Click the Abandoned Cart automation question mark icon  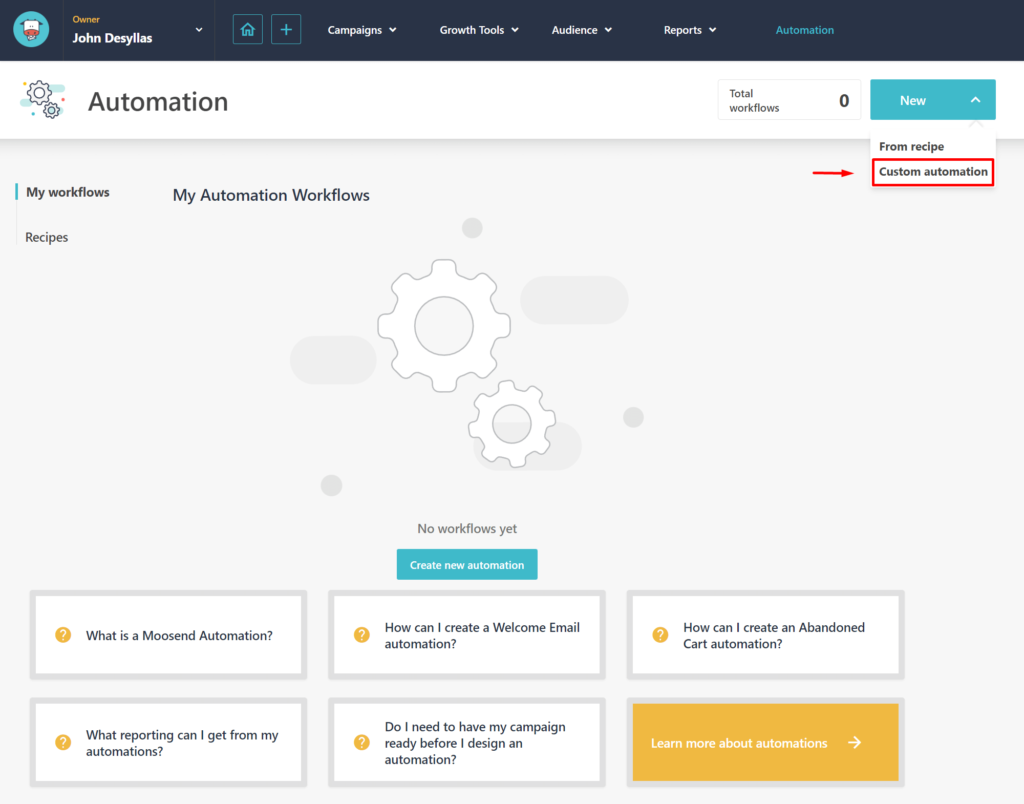coord(660,634)
